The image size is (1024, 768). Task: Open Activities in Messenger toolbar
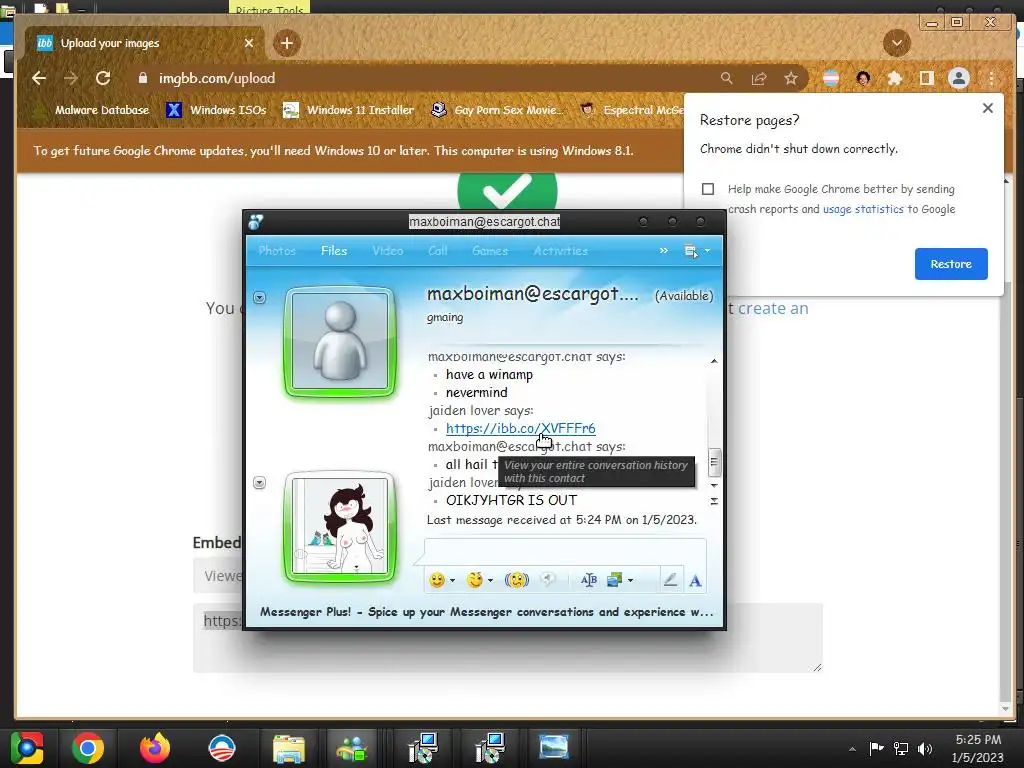(x=560, y=251)
